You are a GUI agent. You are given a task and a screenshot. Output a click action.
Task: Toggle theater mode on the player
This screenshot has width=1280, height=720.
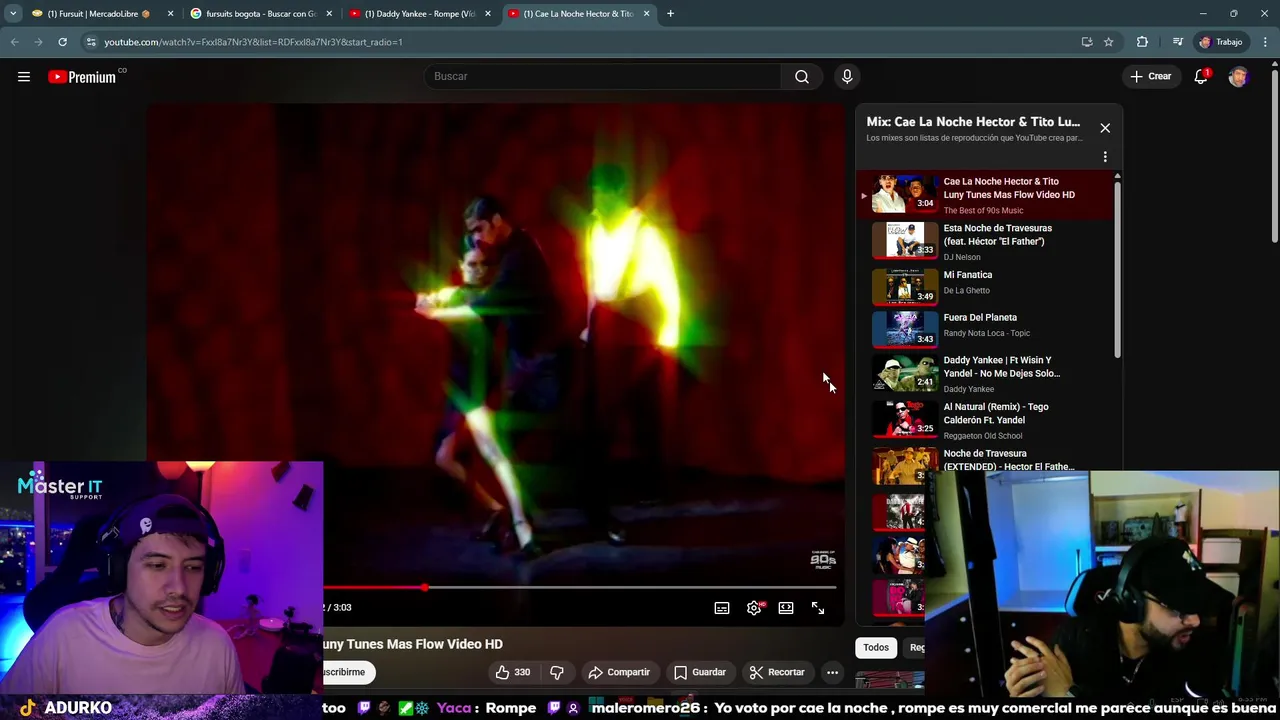pos(786,607)
